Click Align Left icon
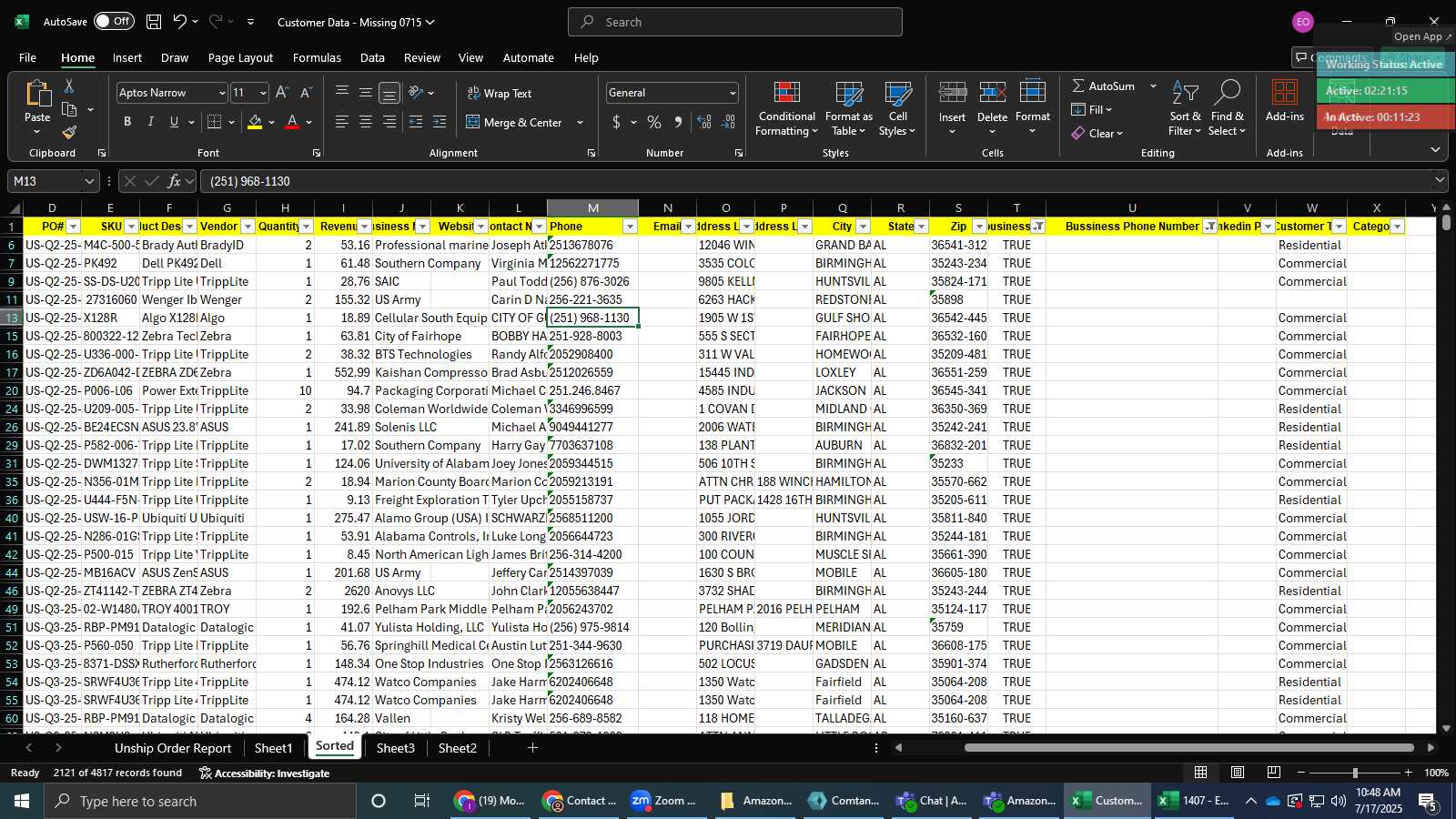The image size is (1456, 819). [x=342, y=122]
